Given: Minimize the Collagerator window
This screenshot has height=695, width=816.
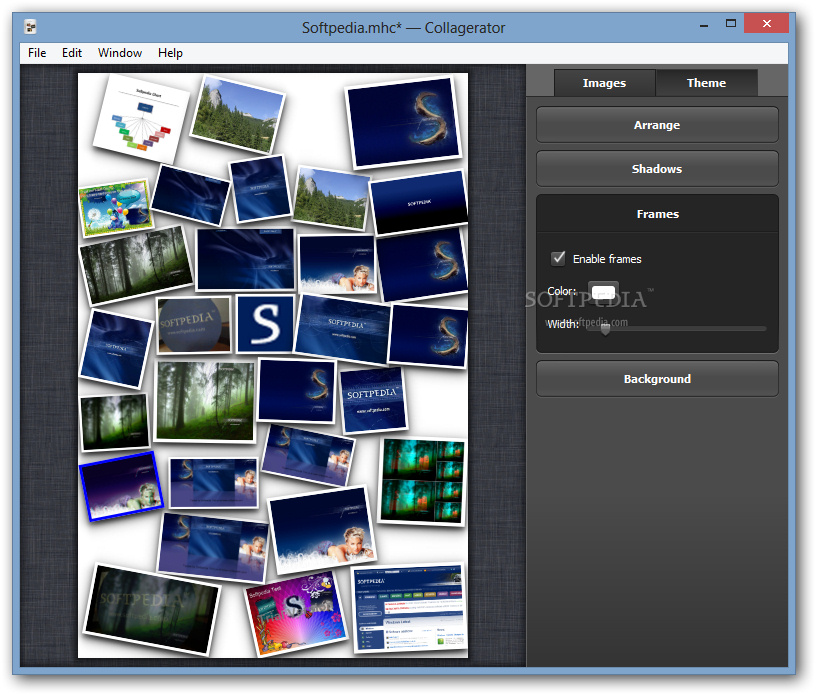Looking at the screenshot, I should tap(704, 24).
